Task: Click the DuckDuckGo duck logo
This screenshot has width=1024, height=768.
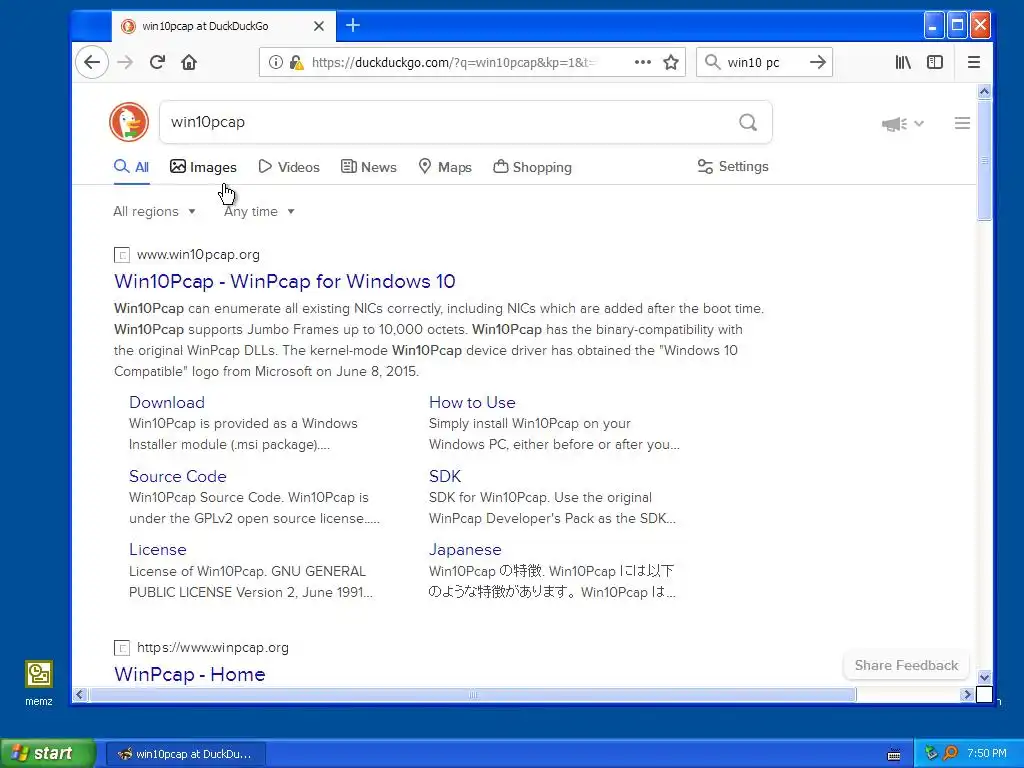Action: 129,122
